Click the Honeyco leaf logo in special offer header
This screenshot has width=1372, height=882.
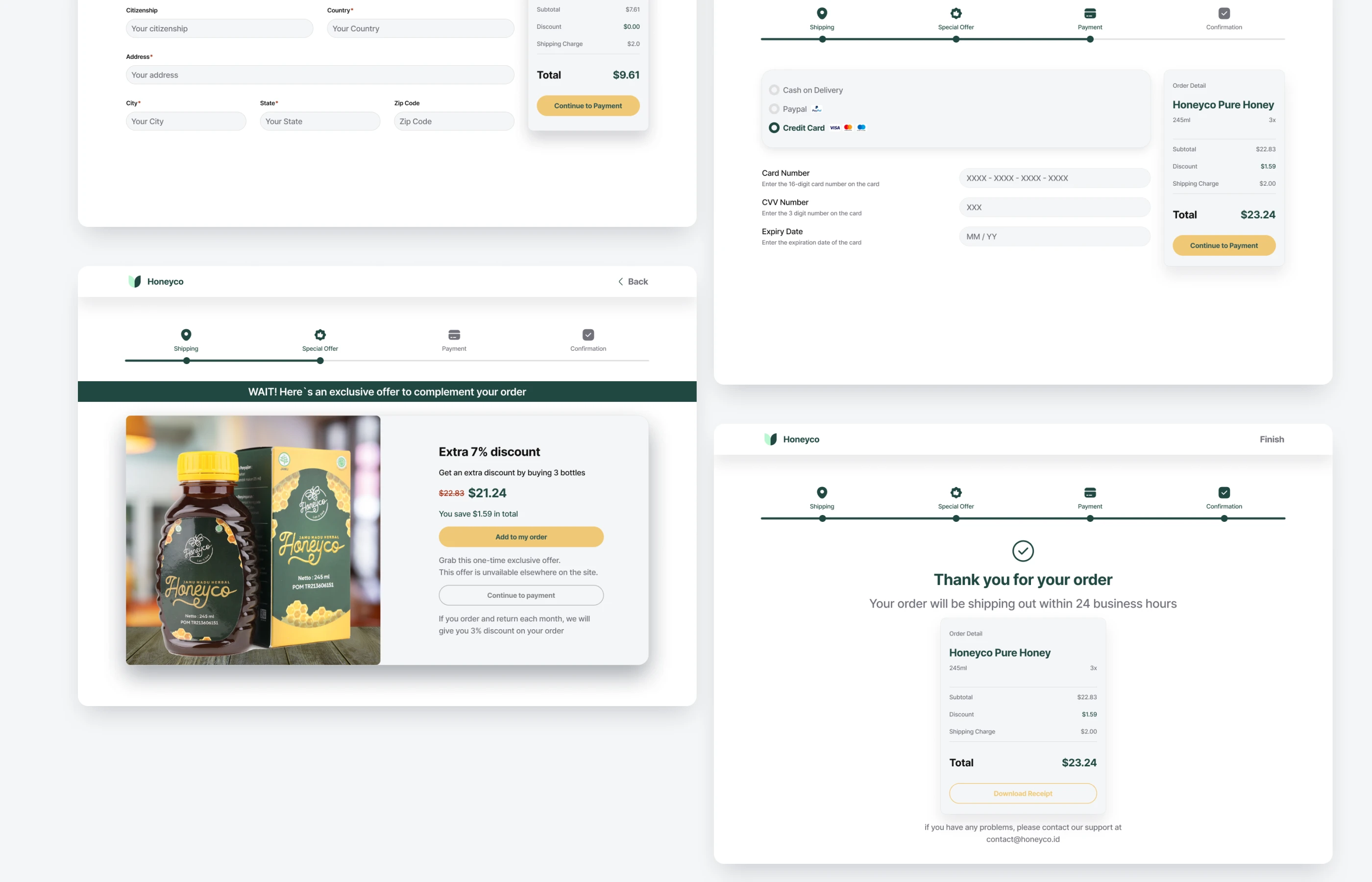click(x=135, y=281)
